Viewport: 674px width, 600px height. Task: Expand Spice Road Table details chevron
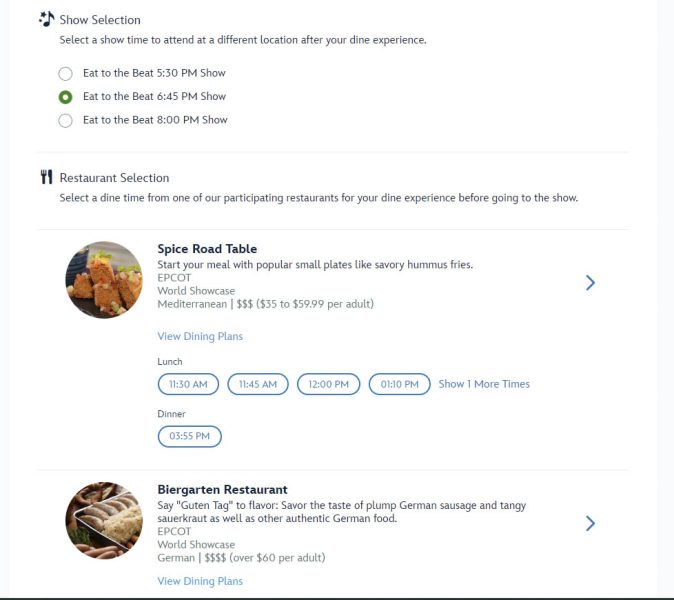click(x=590, y=283)
